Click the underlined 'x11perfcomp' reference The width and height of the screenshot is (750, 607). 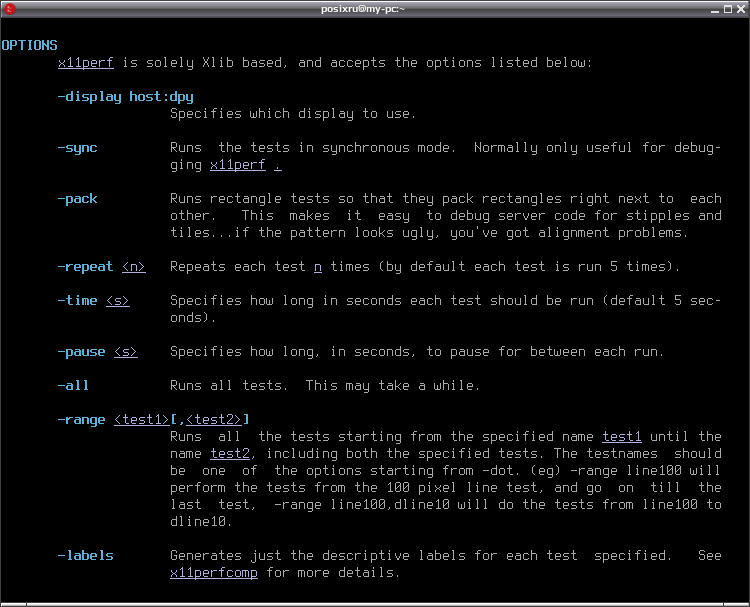(x=214, y=573)
